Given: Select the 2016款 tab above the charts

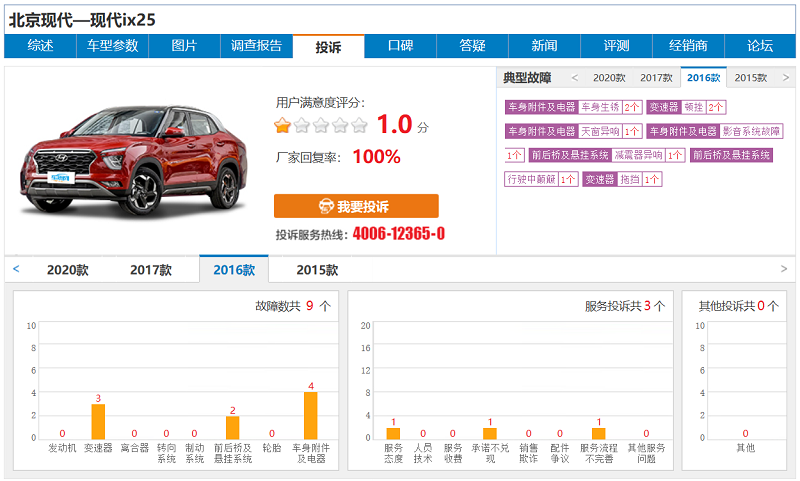Looking at the screenshot, I should coord(234,269).
